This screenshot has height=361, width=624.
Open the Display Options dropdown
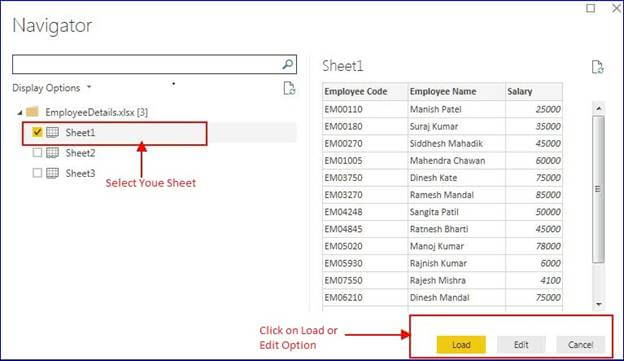[x=52, y=88]
